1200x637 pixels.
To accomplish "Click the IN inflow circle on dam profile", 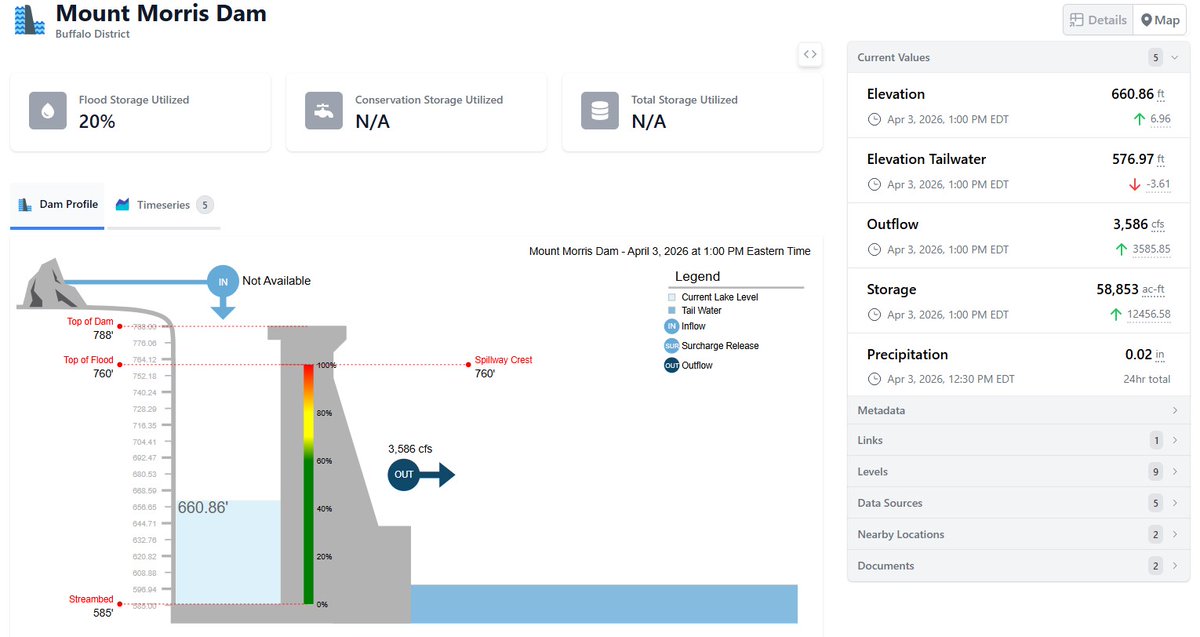I will pyautogui.click(x=223, y=282).
